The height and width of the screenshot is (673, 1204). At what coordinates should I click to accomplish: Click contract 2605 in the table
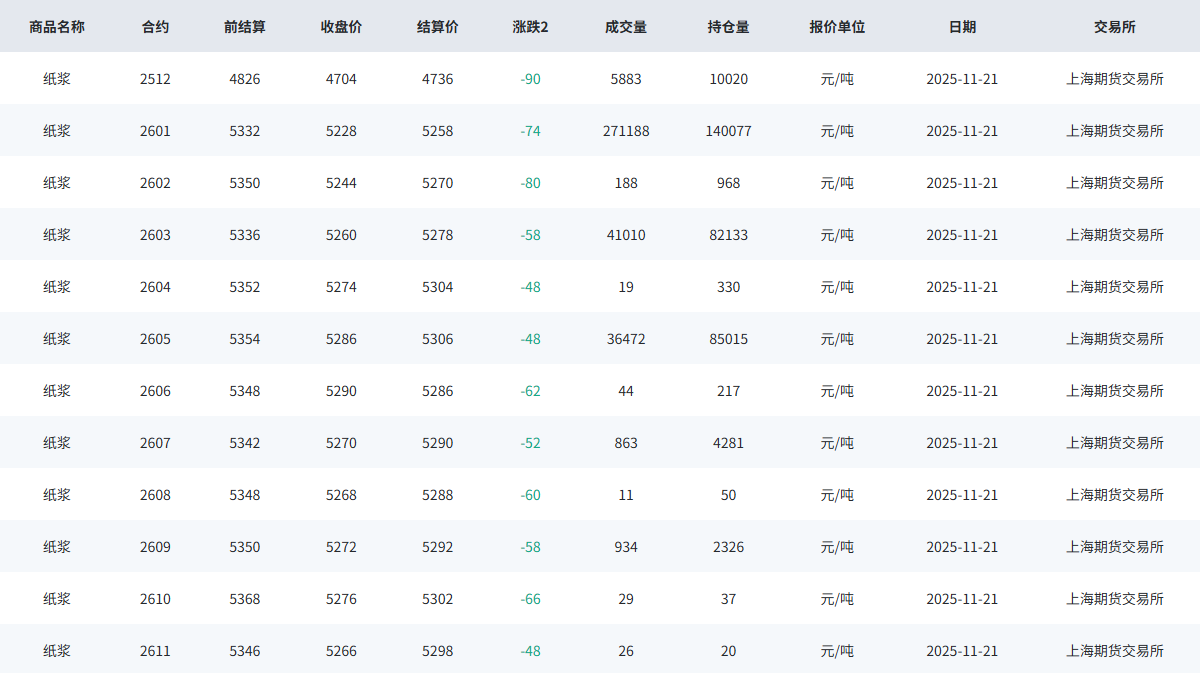pos(155,339)
